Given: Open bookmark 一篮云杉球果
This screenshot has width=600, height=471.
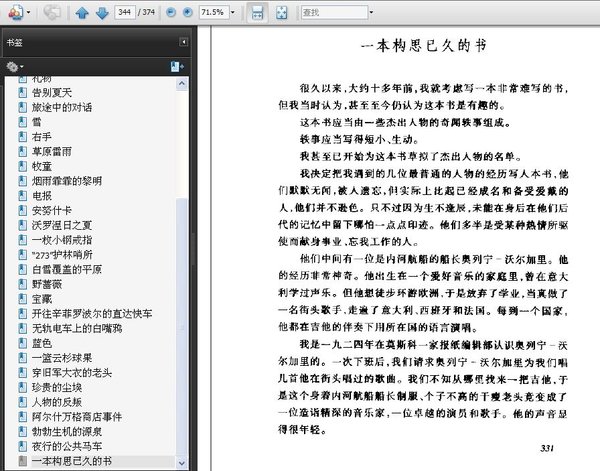Looking at the screenshot, I should click(62, 358).
